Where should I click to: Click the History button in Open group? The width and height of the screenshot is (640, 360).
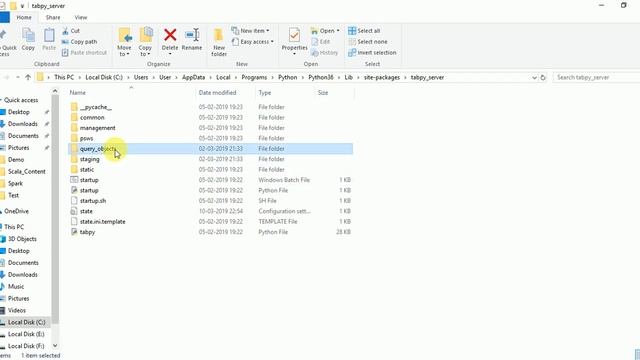coord(324,53)
